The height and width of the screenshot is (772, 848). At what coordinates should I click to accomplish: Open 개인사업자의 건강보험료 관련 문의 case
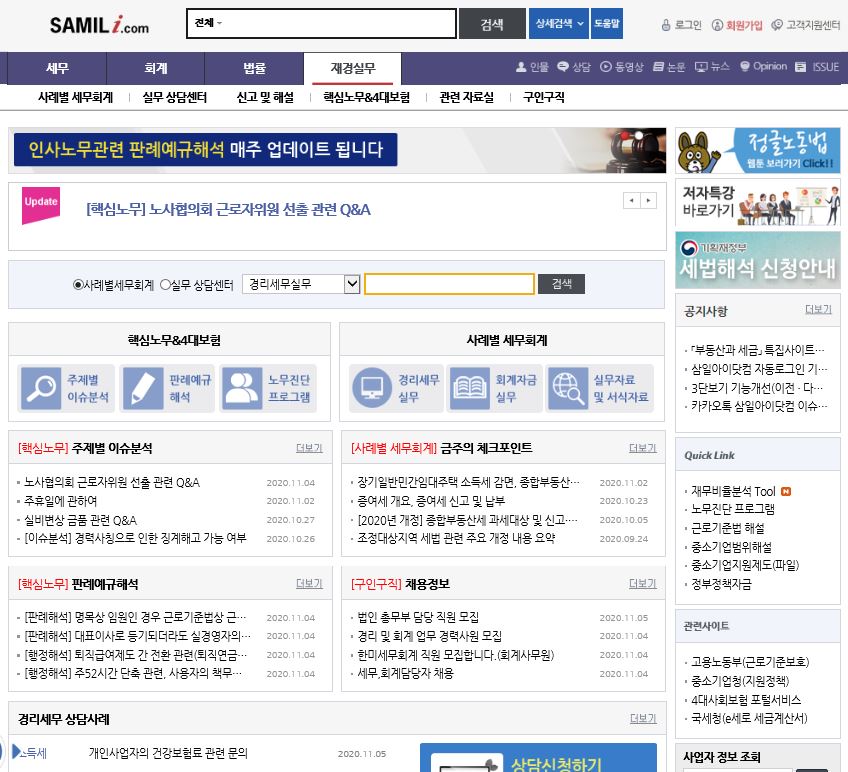[168, 753]
